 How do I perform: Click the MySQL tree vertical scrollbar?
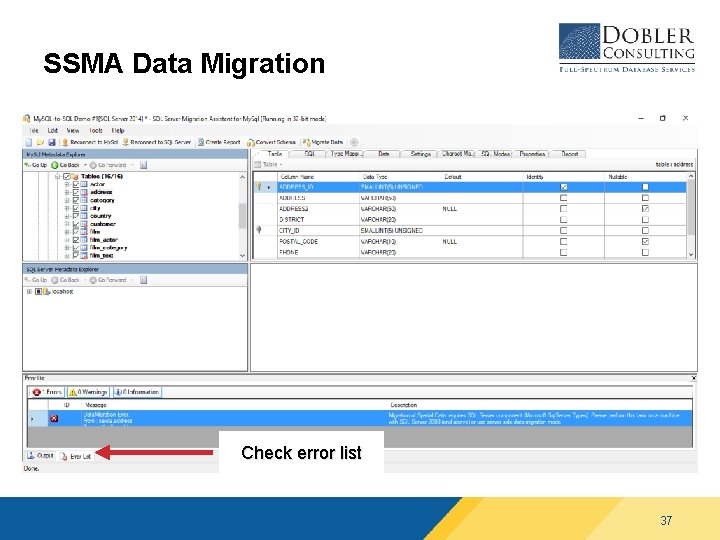coord(242,216)
